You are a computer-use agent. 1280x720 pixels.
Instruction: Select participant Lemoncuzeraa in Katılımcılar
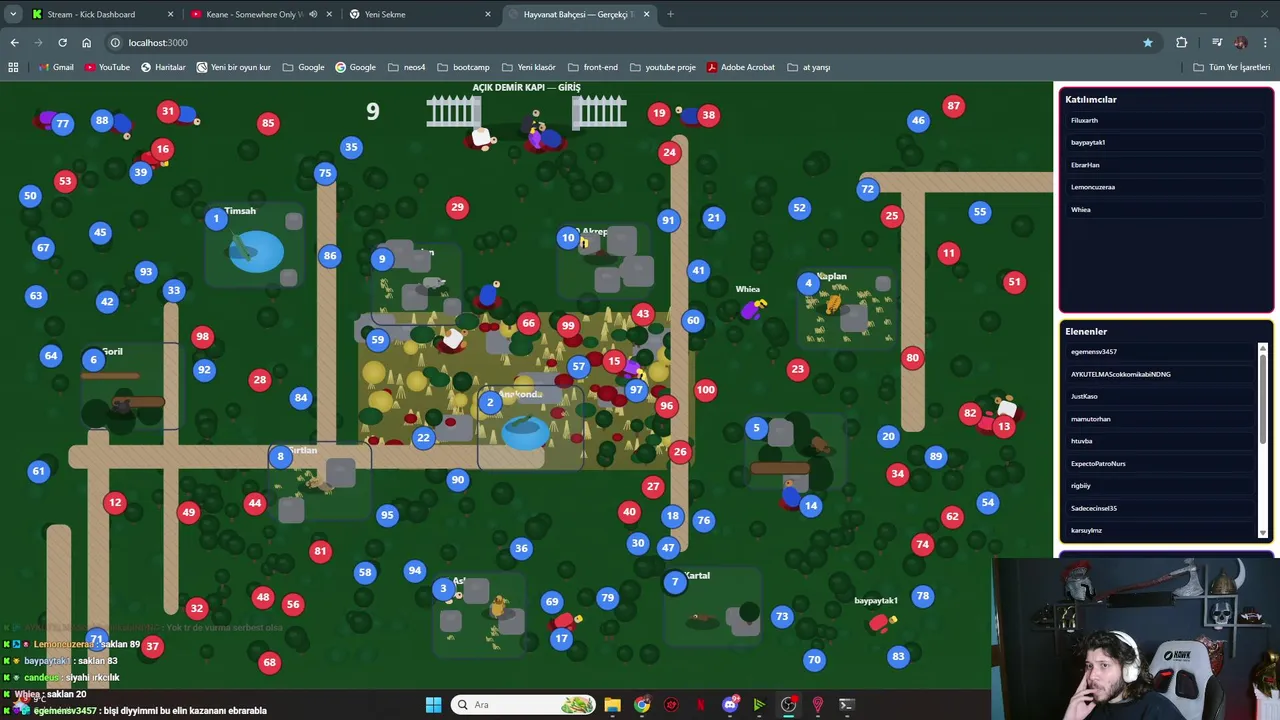pos(1166,187)
